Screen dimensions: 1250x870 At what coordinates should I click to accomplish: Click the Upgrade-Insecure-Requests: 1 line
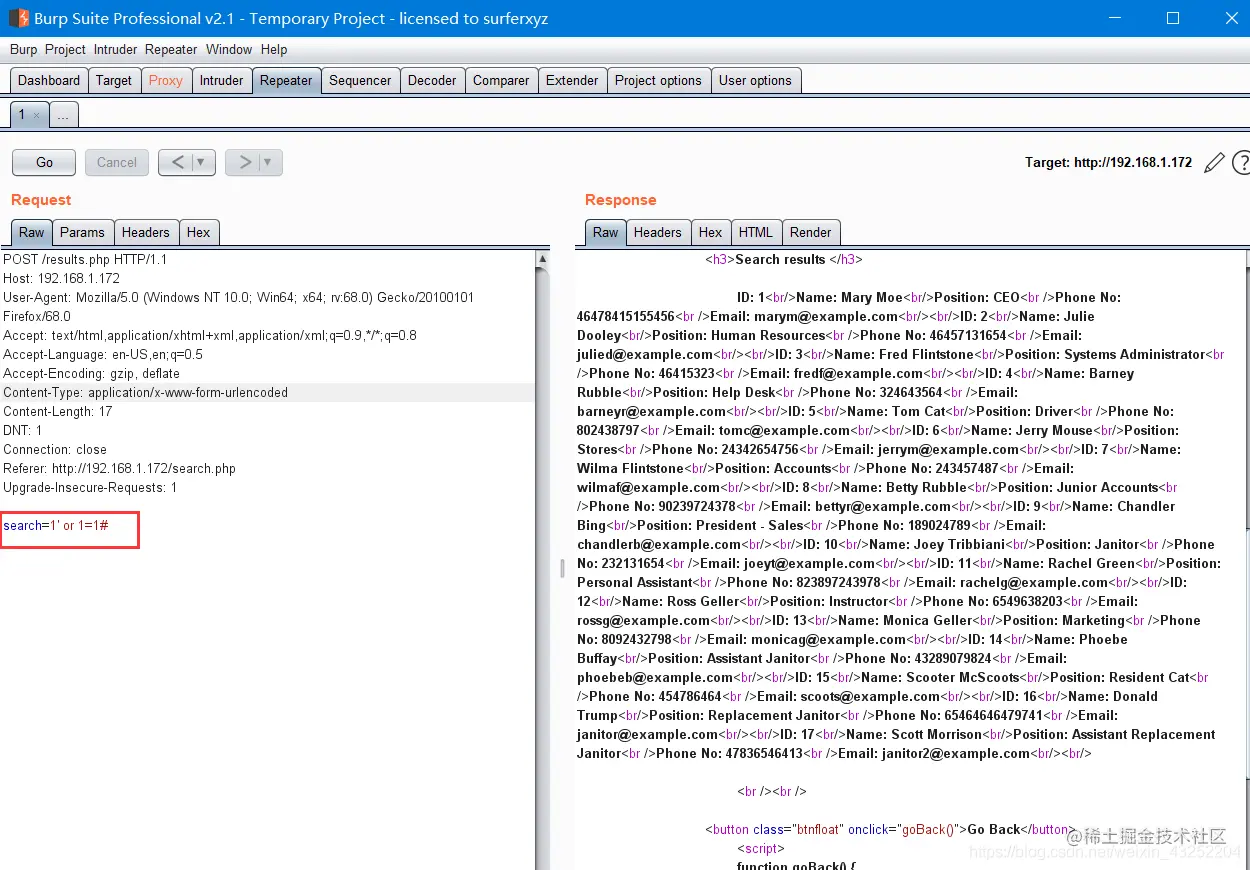click(90, 488)
